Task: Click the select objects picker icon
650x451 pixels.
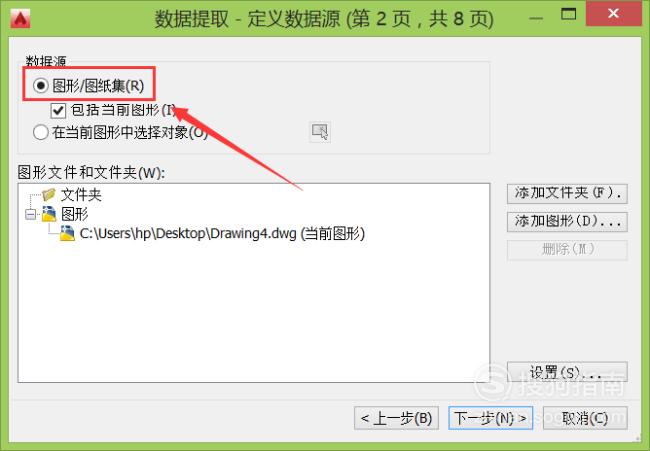Action: pyautogui.click(x=320, y=132)
